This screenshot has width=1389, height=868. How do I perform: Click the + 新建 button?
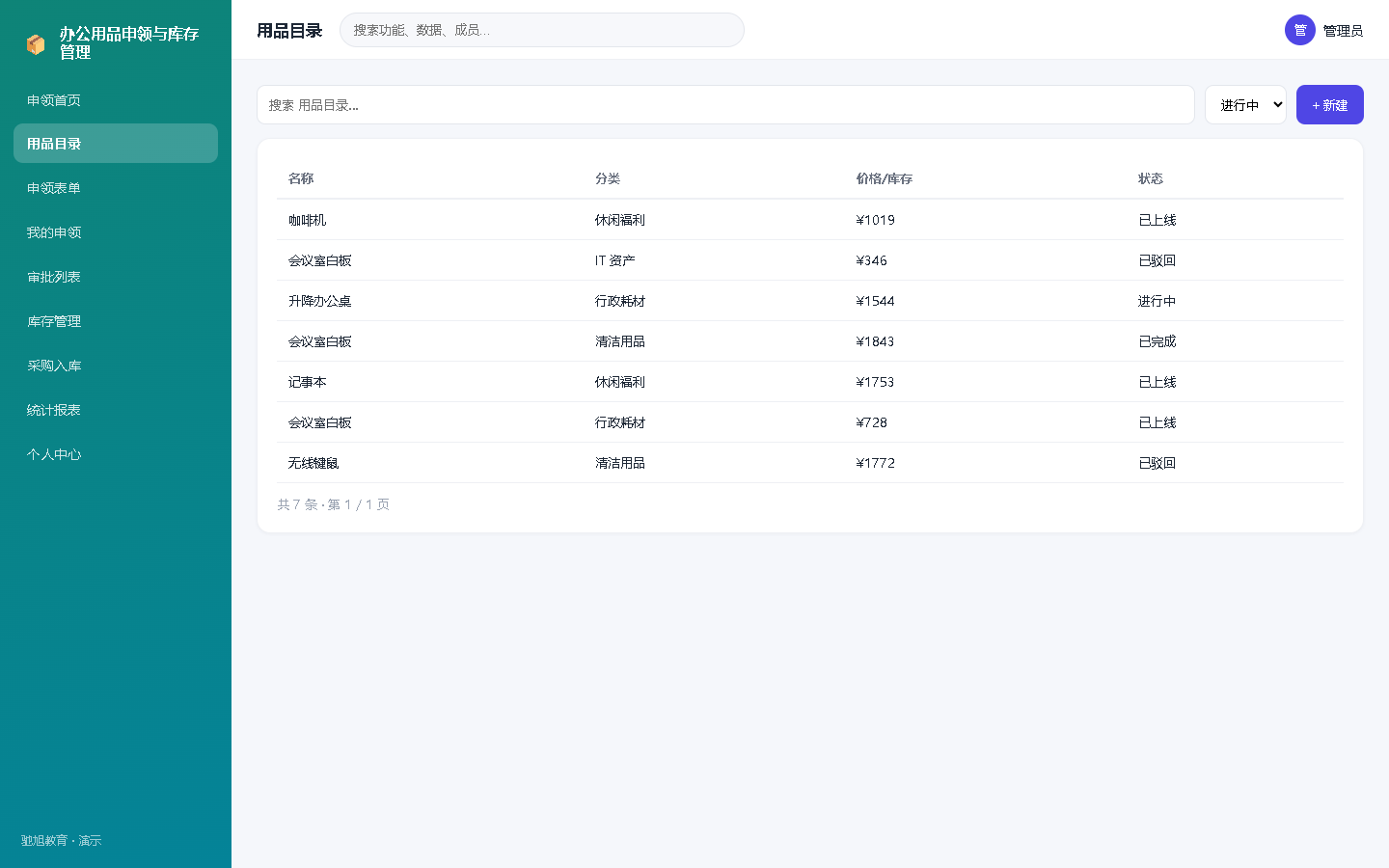pos(1329,105)
